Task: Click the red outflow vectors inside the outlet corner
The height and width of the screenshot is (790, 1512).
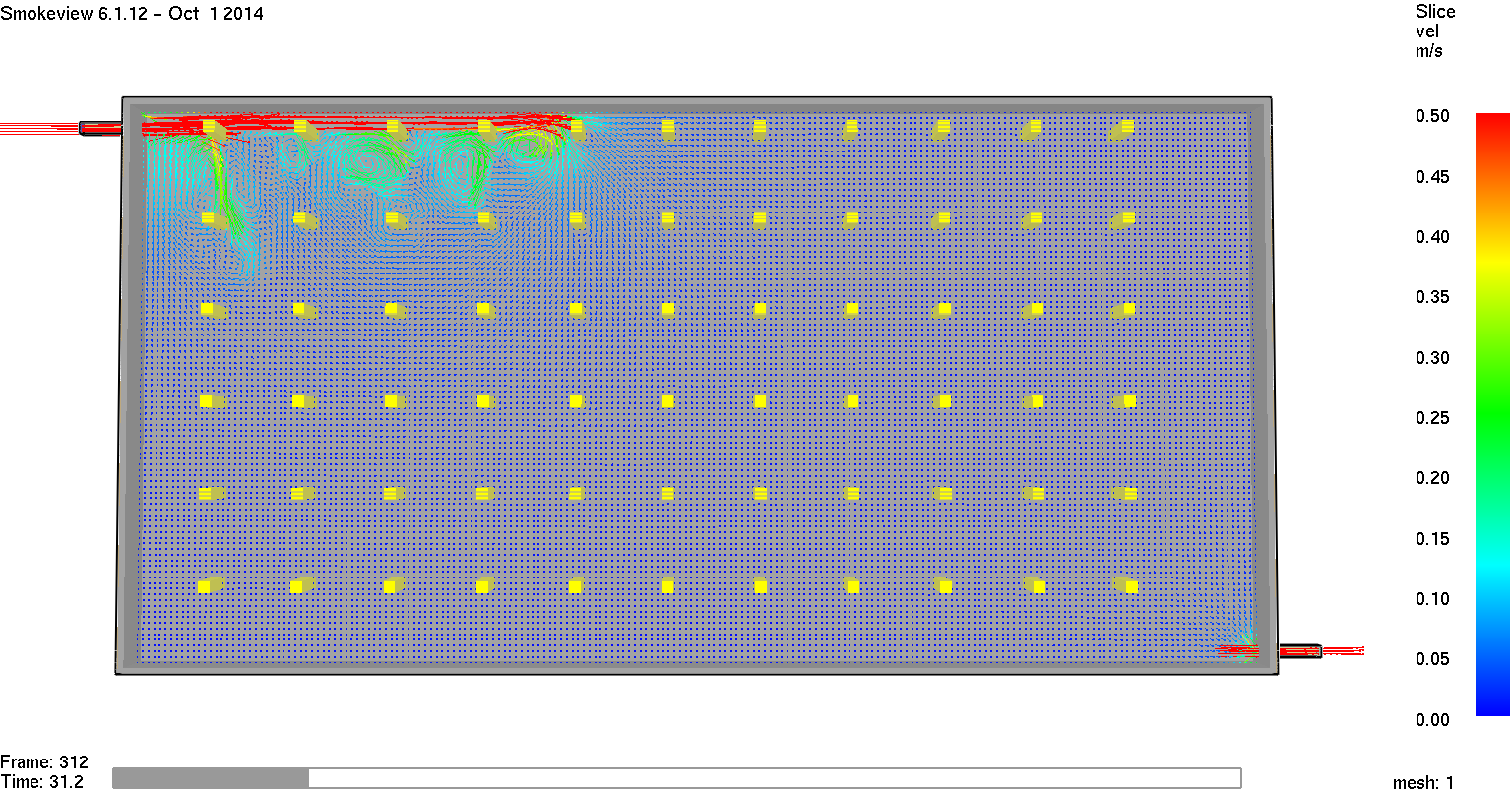Action: (1238, 649)
